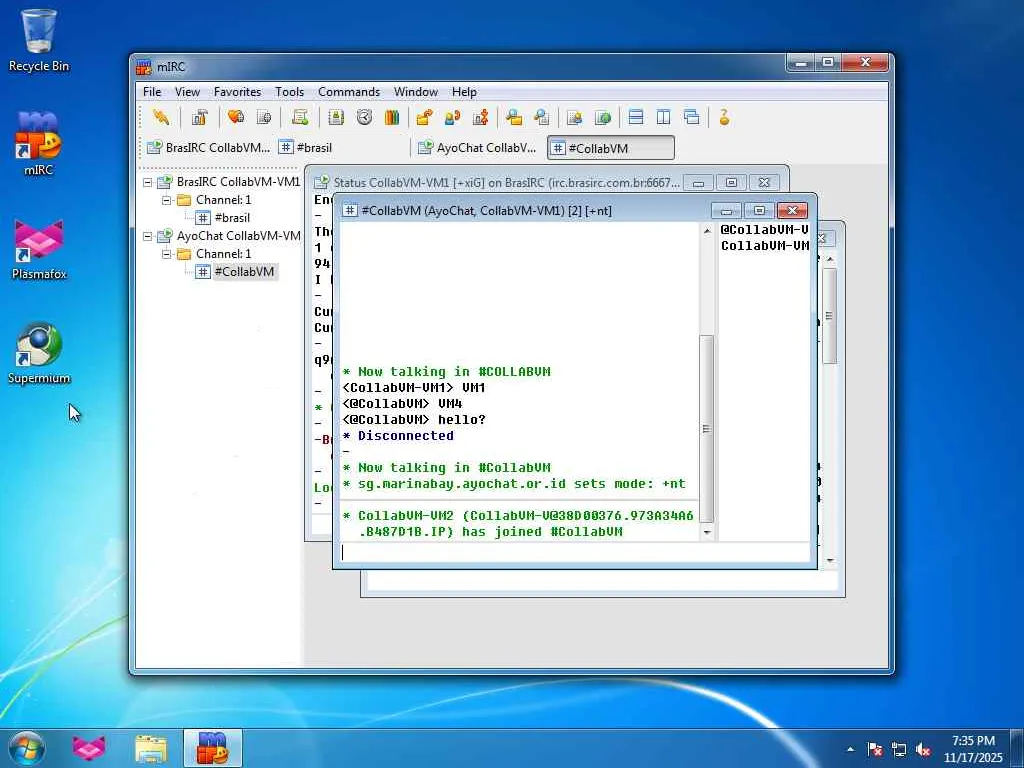1024x768 pixels.
Task: Open the URLs List globe icon
Action: (603, 118)
